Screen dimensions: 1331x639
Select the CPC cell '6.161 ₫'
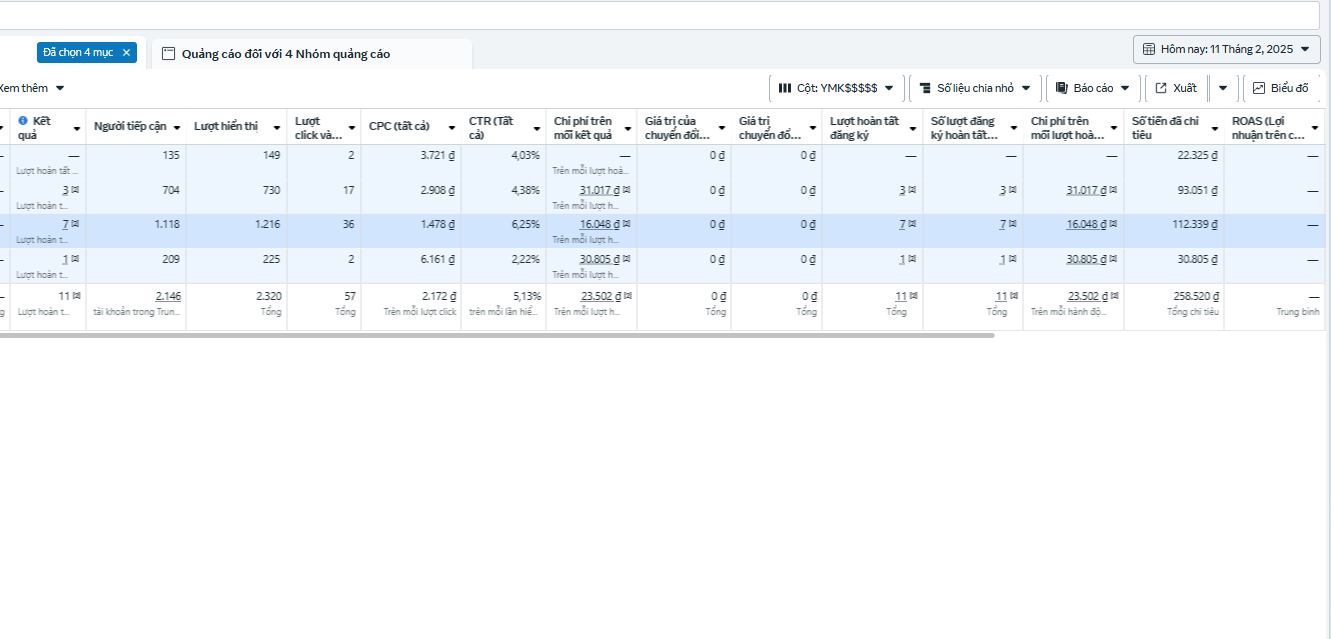tap(438, 259)
